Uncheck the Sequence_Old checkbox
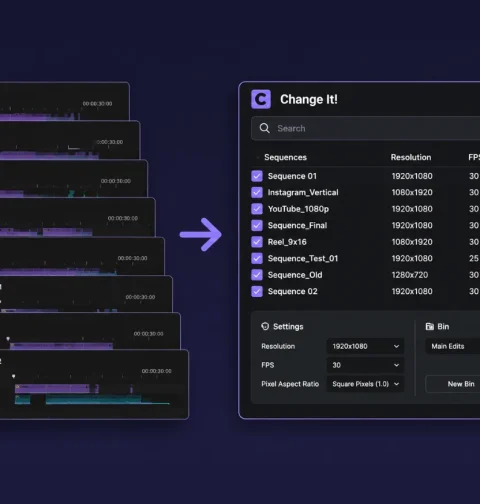Screen dimensions: 480x504 point(257,275)
